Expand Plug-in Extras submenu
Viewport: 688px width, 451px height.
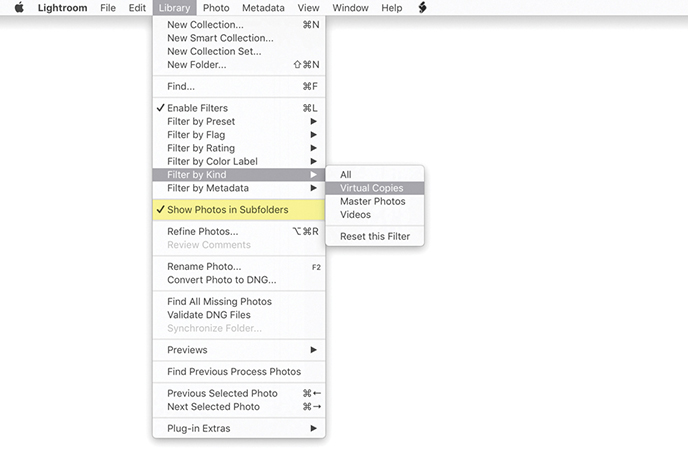click(198, 429)
